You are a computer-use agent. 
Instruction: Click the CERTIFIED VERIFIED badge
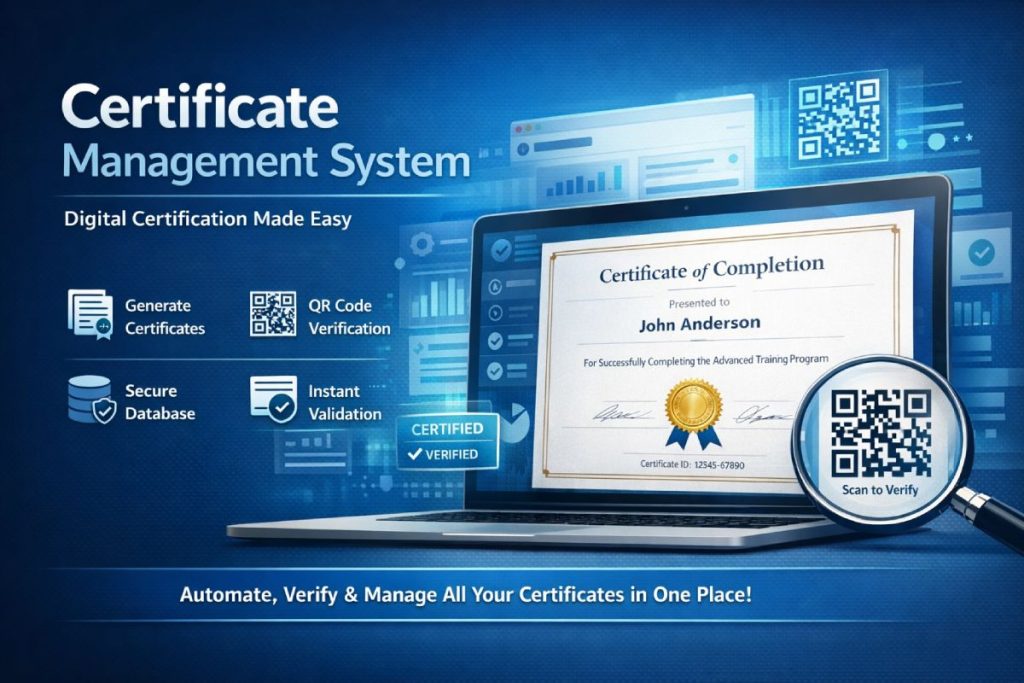pos(447,441)
